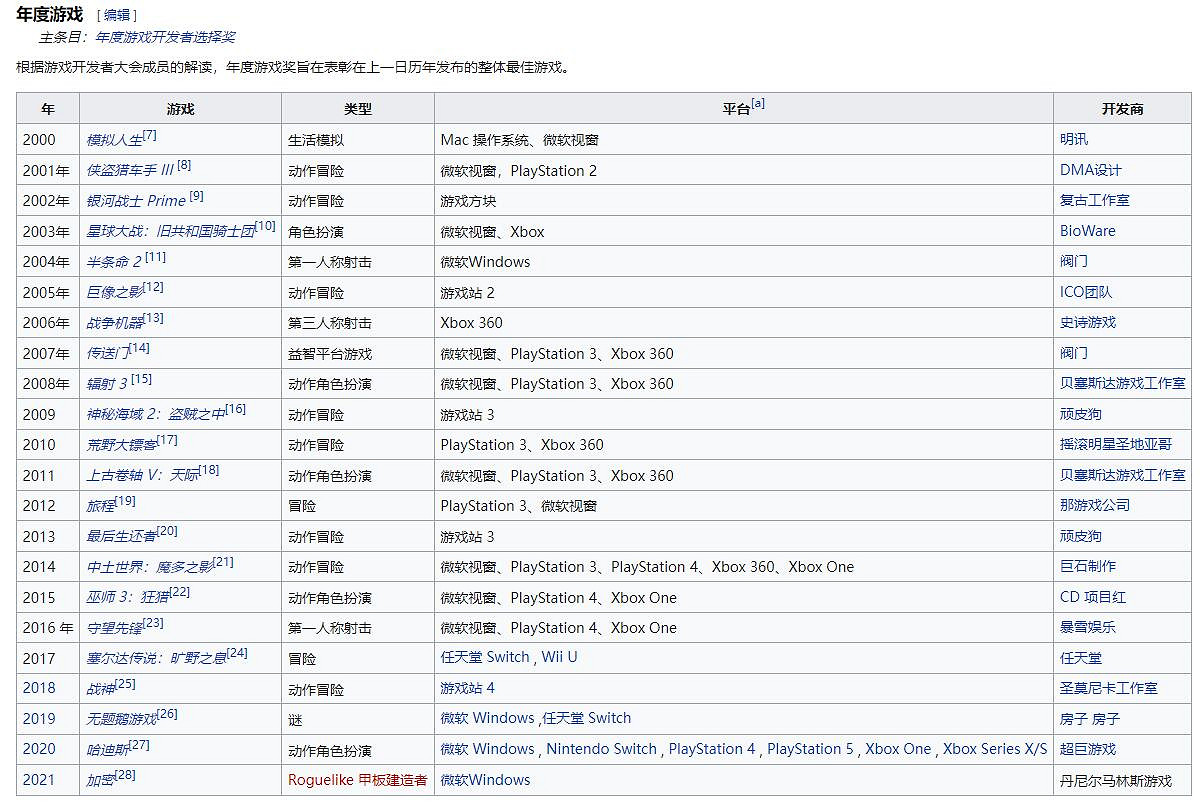Open the 游戏站 4 platform link for 战神
The height and width of the screenshot is (805, 1204).
[x=467, y=688]
